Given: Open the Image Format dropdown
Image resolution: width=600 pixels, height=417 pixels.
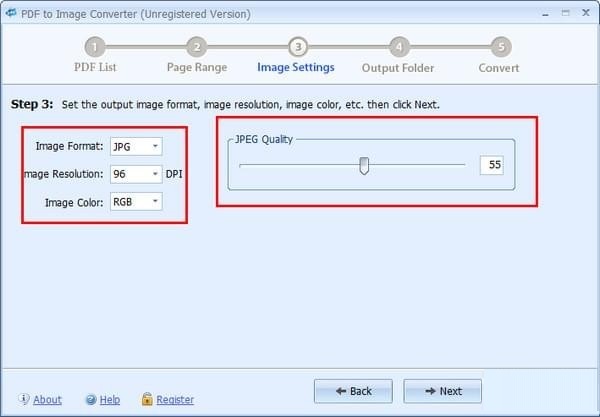Looking at the screenshot, I should pyautogui.click(x=136, y=147).
